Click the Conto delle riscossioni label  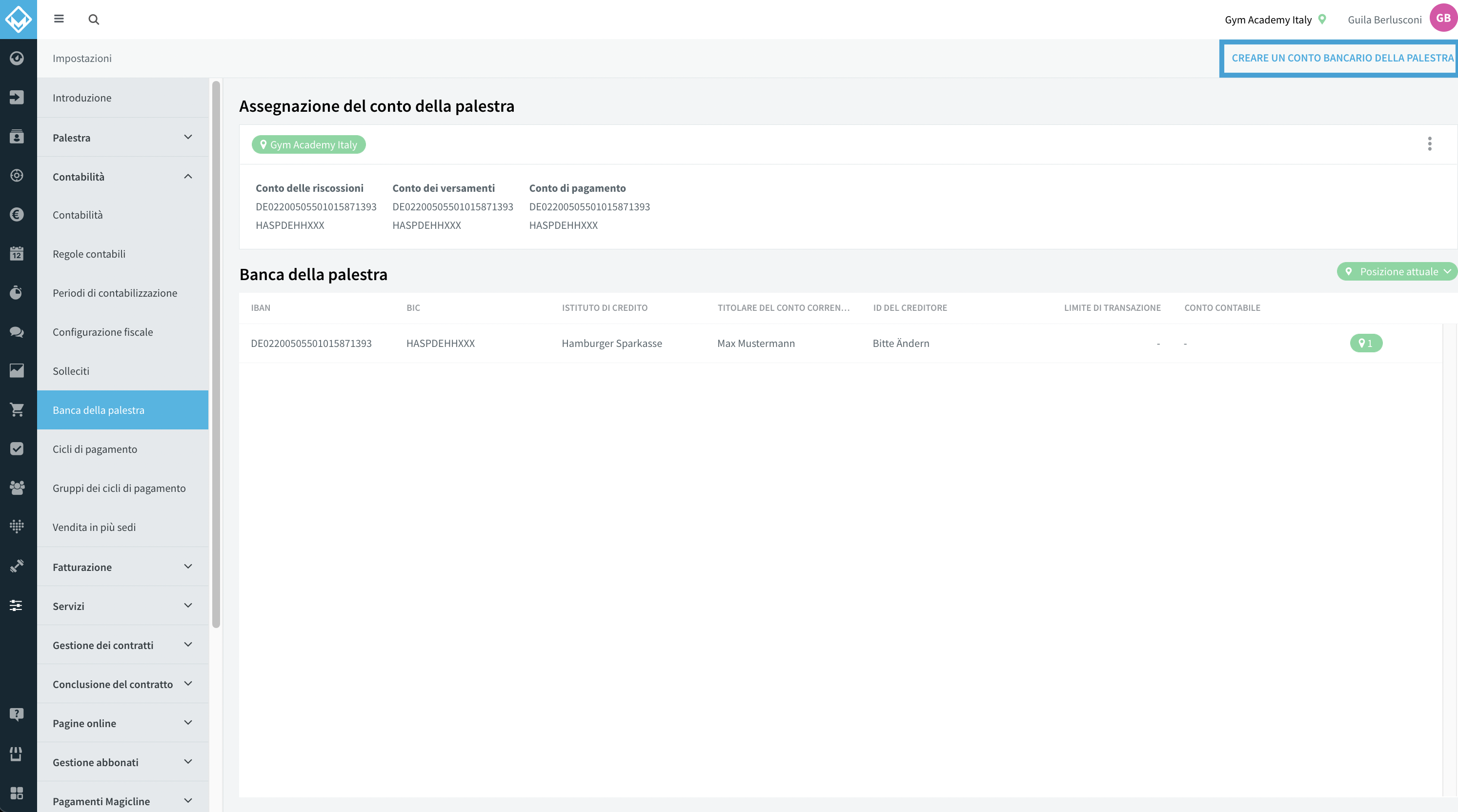[x=309, y=188]
